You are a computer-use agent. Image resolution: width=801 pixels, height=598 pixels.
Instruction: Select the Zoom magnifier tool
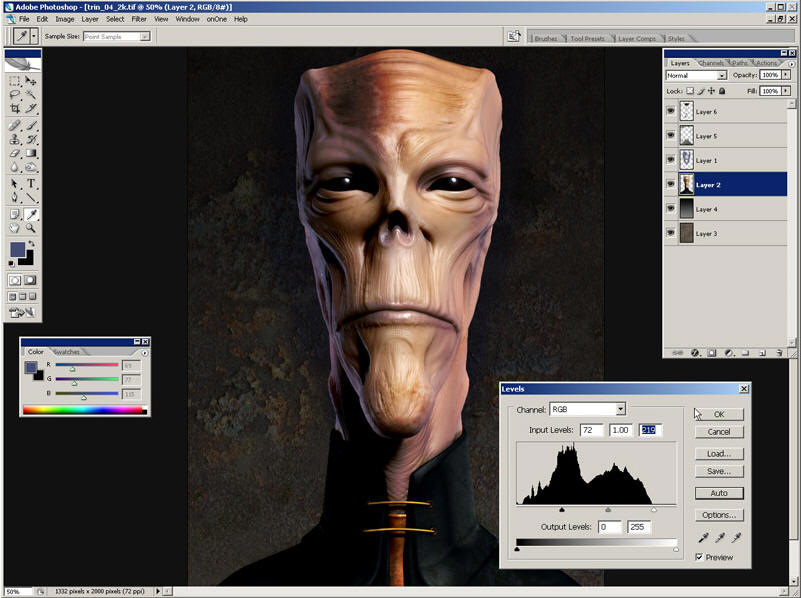[x=31, y=228]
